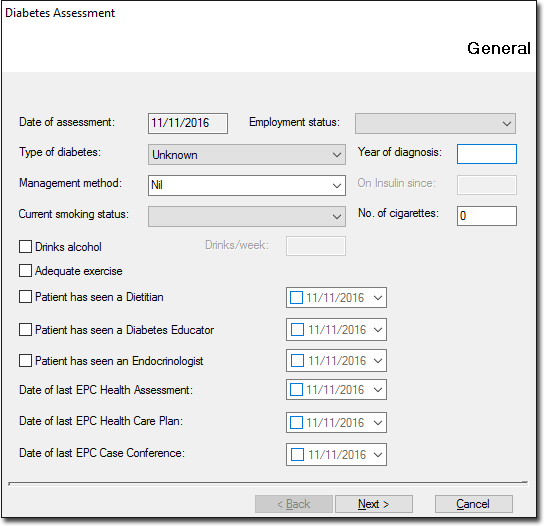Expand the Current smoking status dropdown

click(247, 217)
